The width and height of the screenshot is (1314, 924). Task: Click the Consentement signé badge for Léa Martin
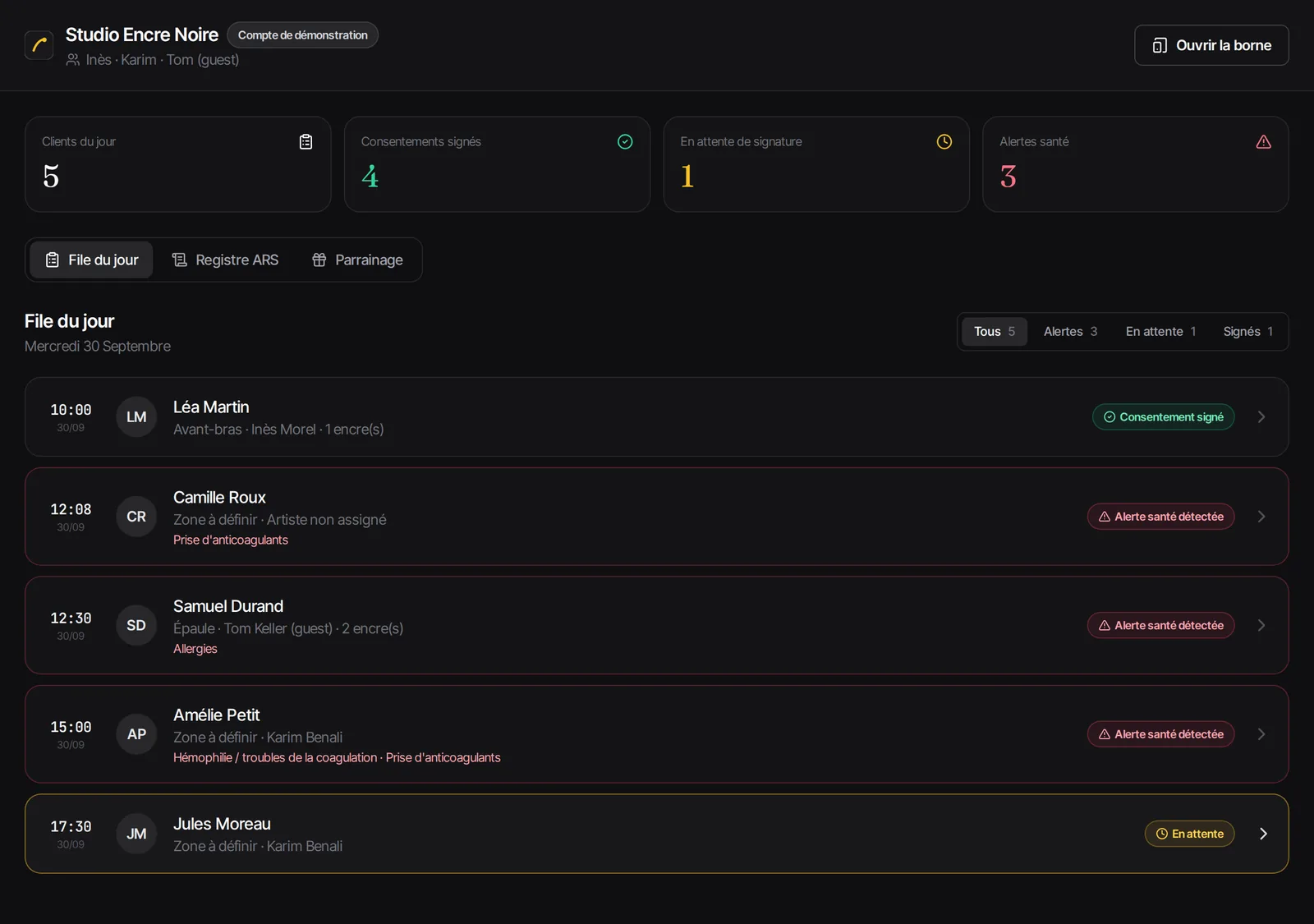coord(1163,417)
